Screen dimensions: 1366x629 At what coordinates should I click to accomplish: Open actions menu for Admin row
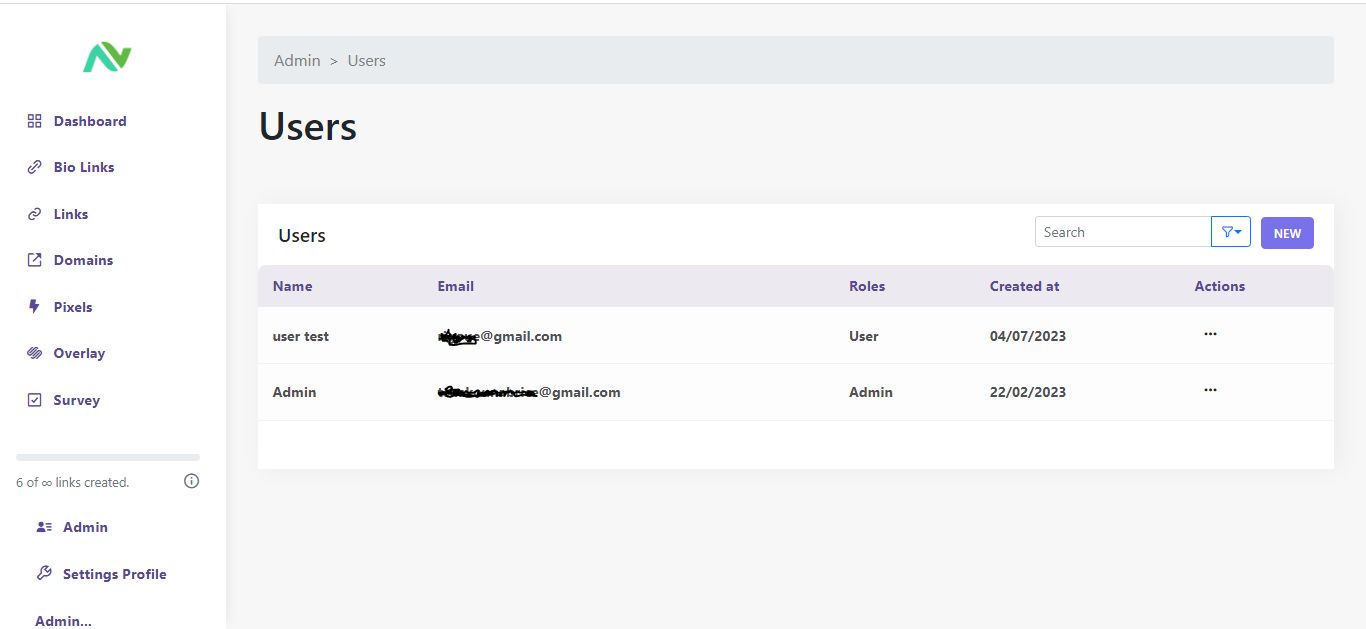pos(1210,390)
